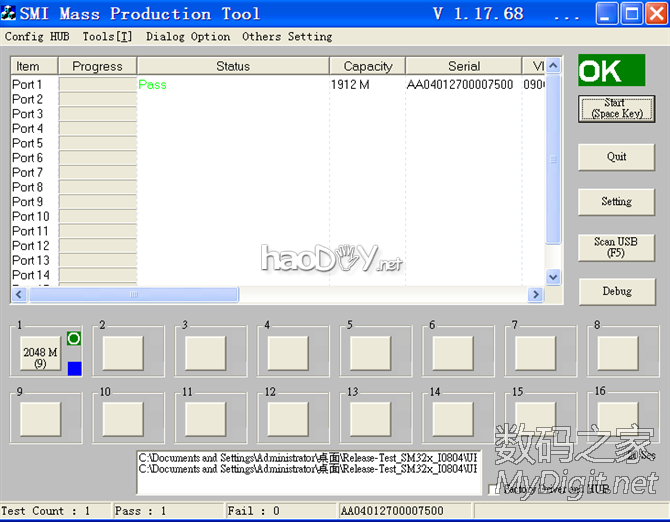This screenshot has height=522, width=670.
Task: Open the Dialog Option menu
Action: click(x=188, y=37)
